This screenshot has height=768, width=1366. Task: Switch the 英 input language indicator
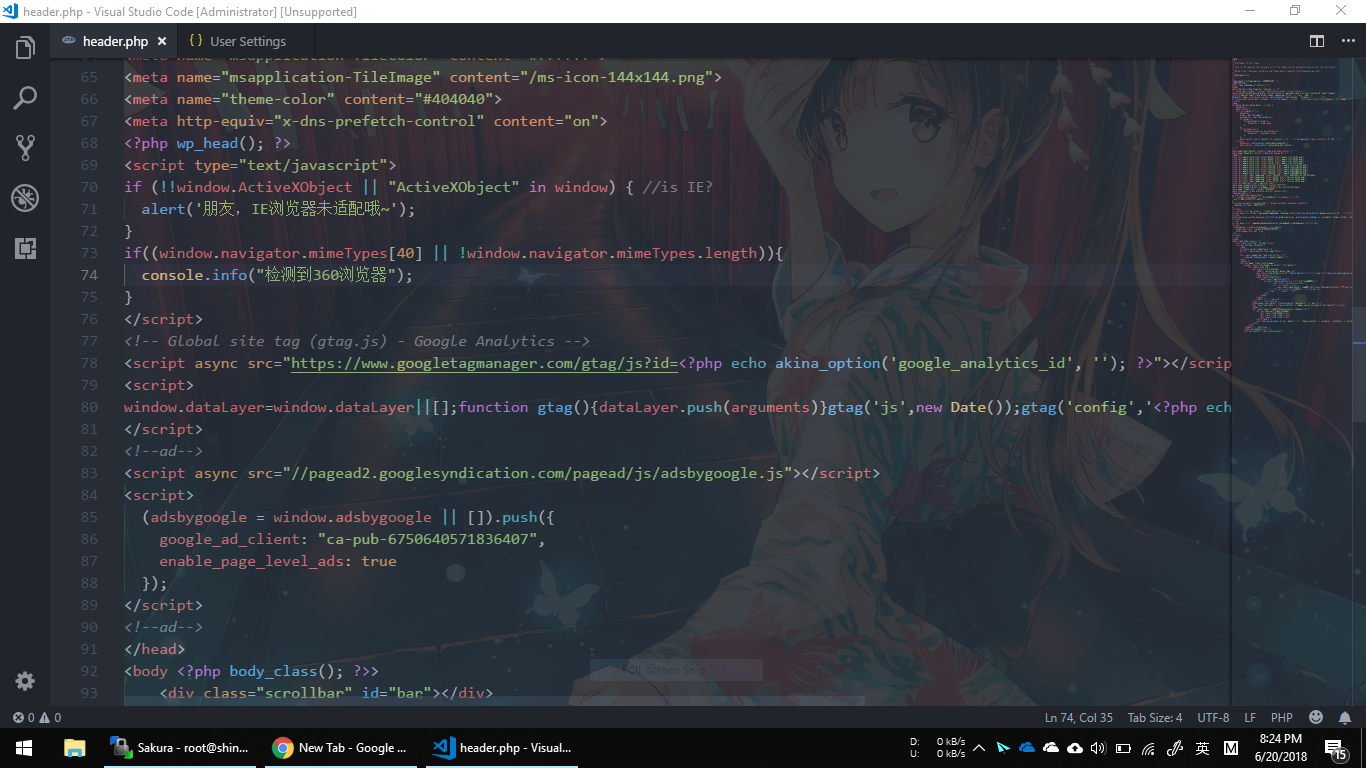point(1203,747)
